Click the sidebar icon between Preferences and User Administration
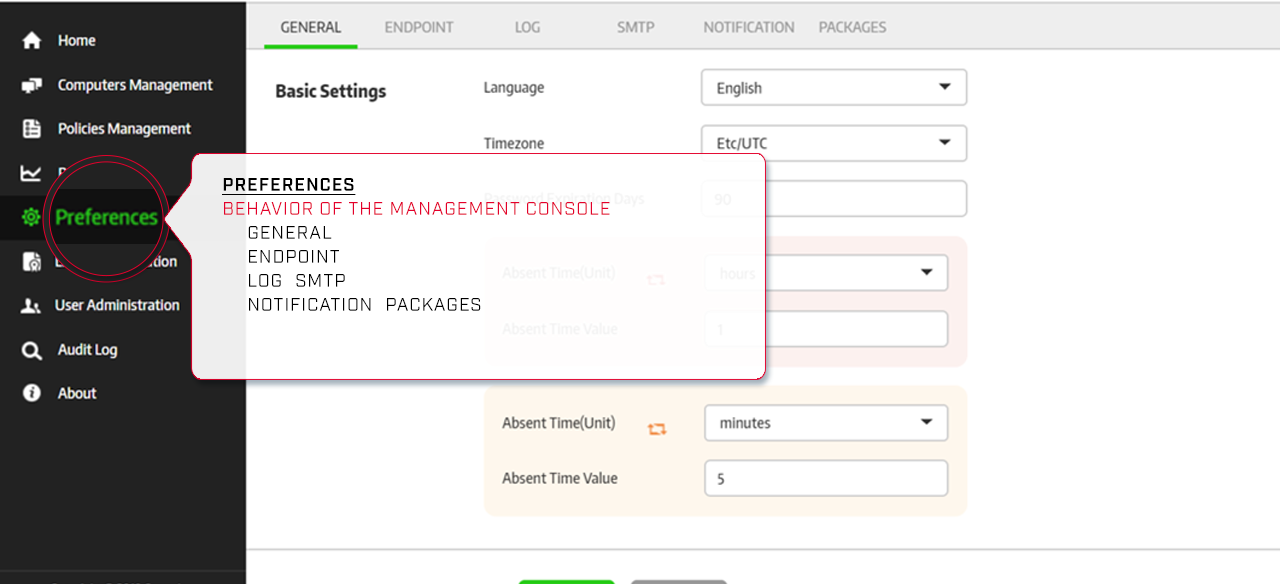 point(32,262)
